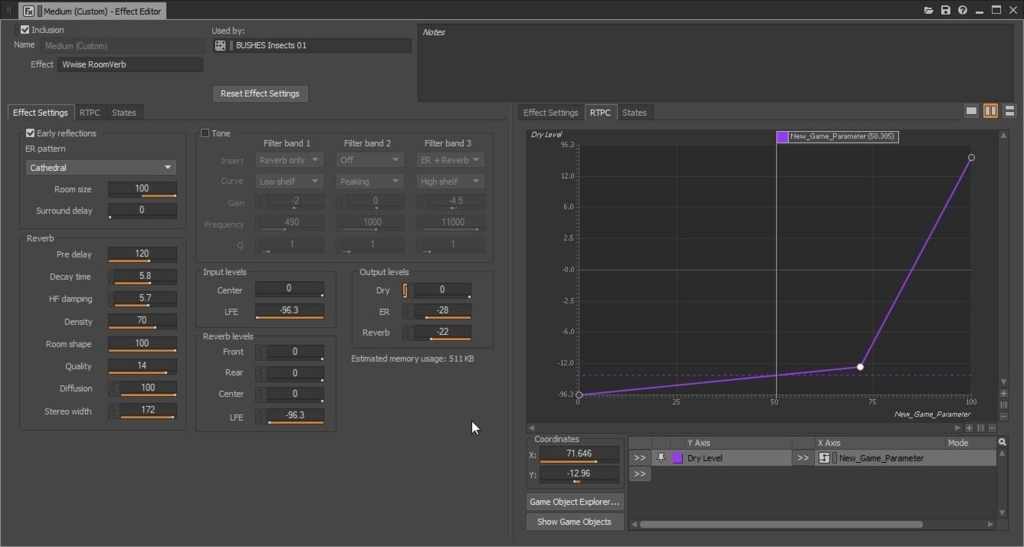Image resolution: width=1024 pixels, height=547 pixels.
Task: Select right panel Effect Settings tab
Action: click(551, 112)
